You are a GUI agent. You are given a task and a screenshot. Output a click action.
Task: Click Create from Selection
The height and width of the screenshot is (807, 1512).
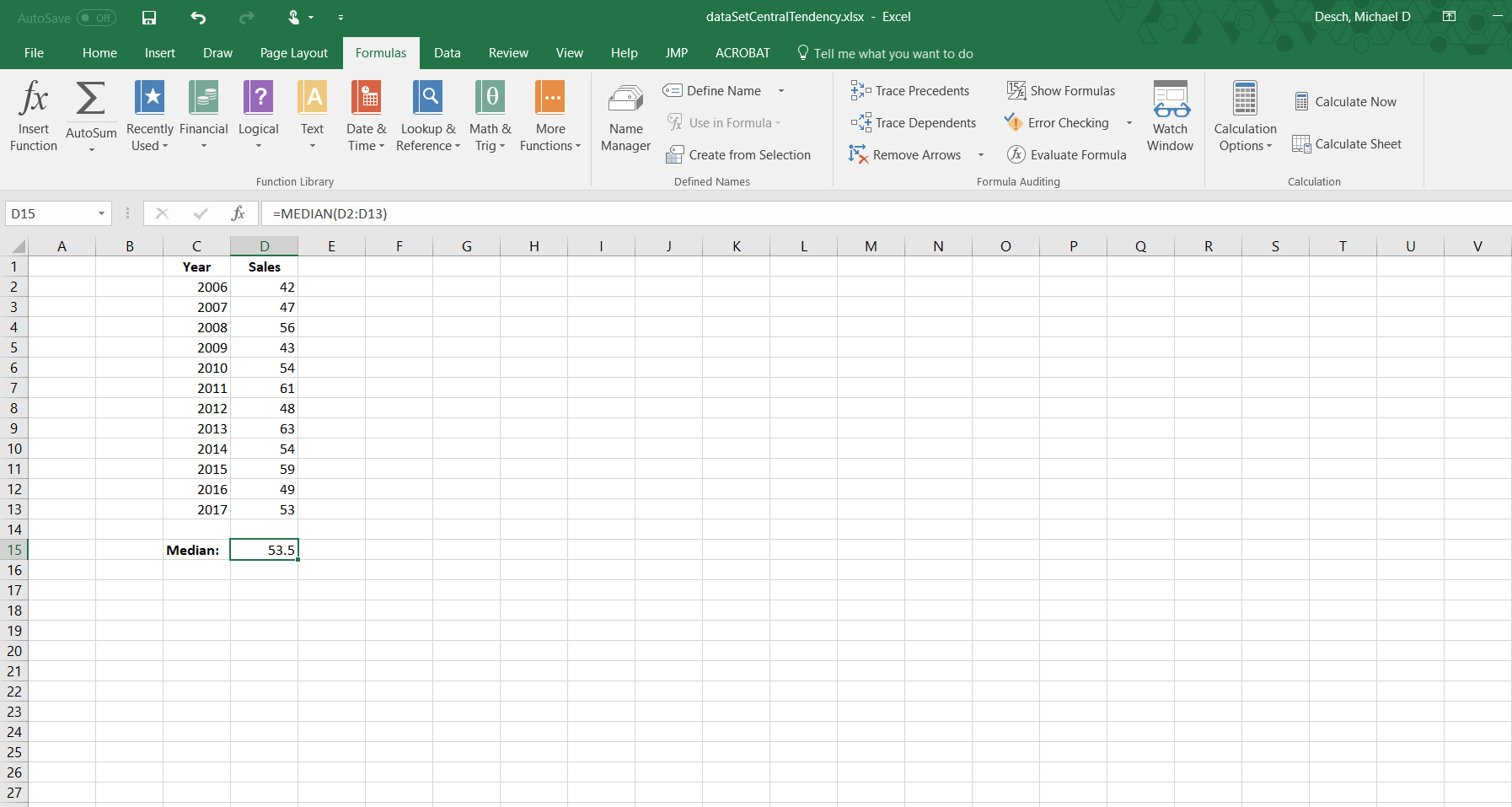click(738, 155)
